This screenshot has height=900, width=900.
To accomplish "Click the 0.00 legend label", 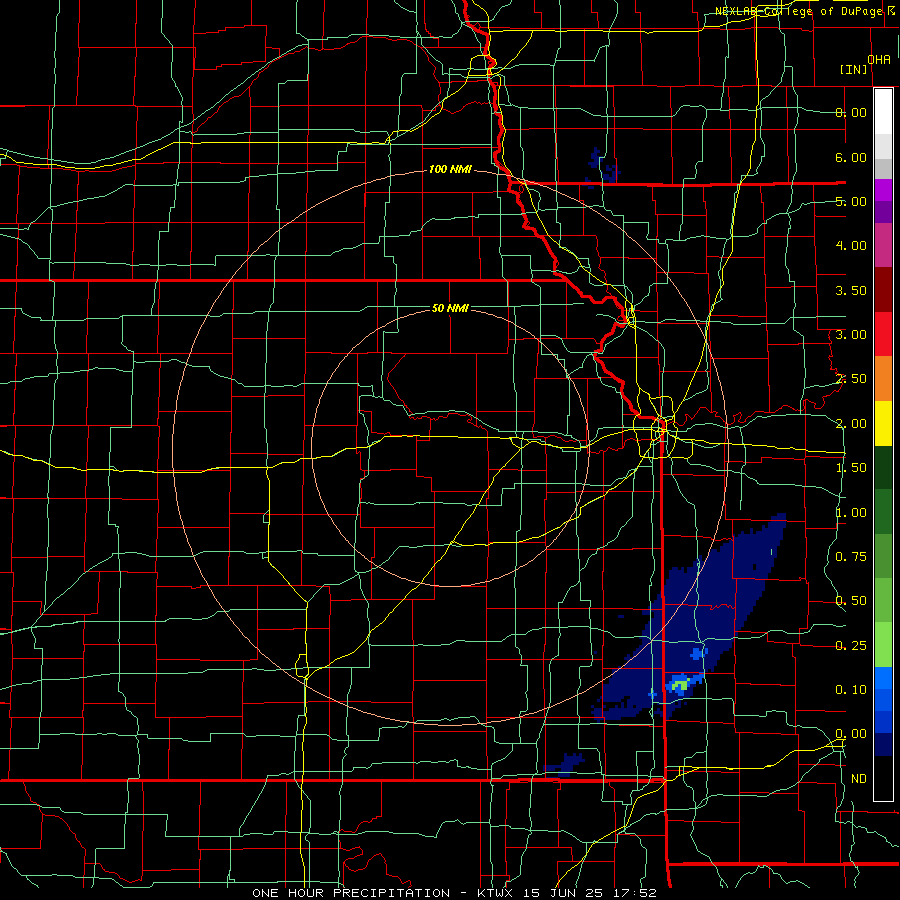I will point(851,734).
